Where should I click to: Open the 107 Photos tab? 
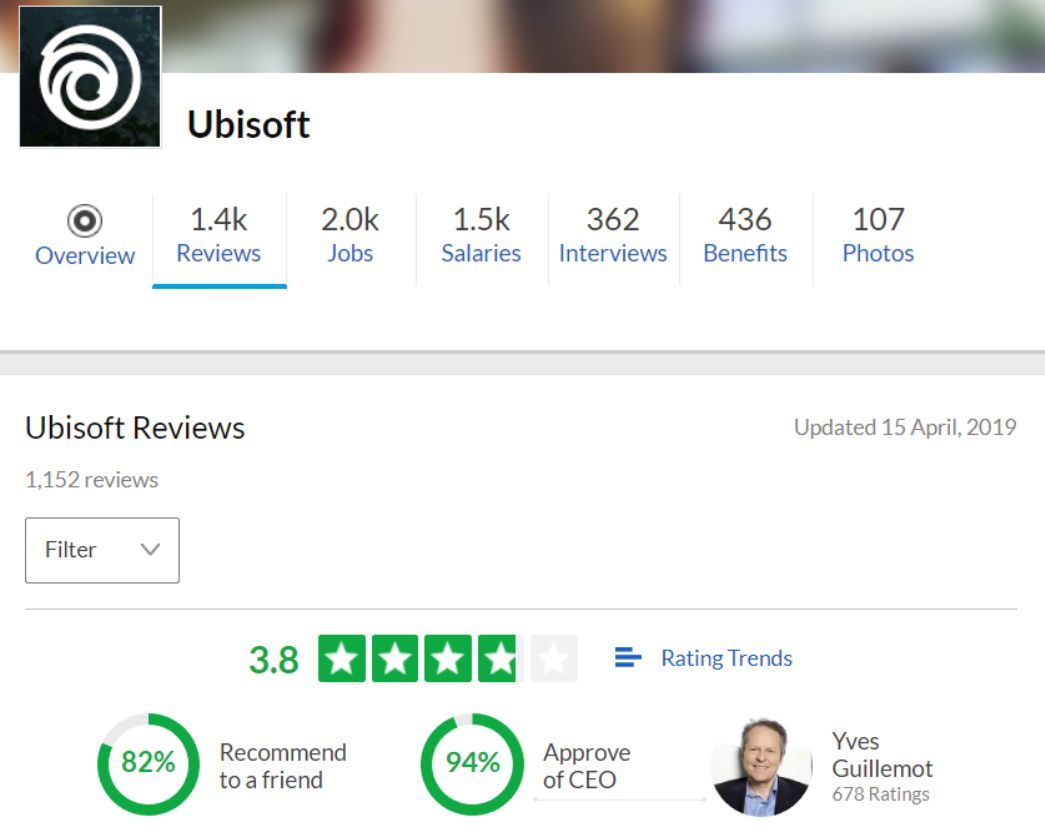pos(878,236)
